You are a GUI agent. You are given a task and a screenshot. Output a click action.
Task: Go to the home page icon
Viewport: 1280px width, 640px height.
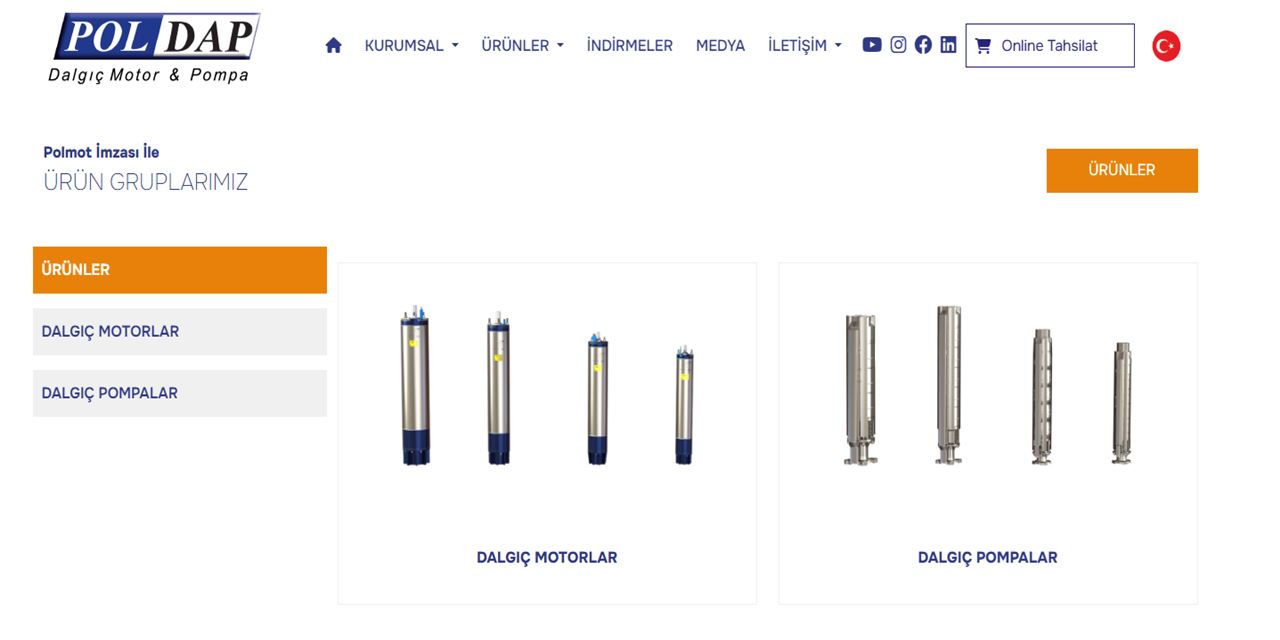pos(334,45)
